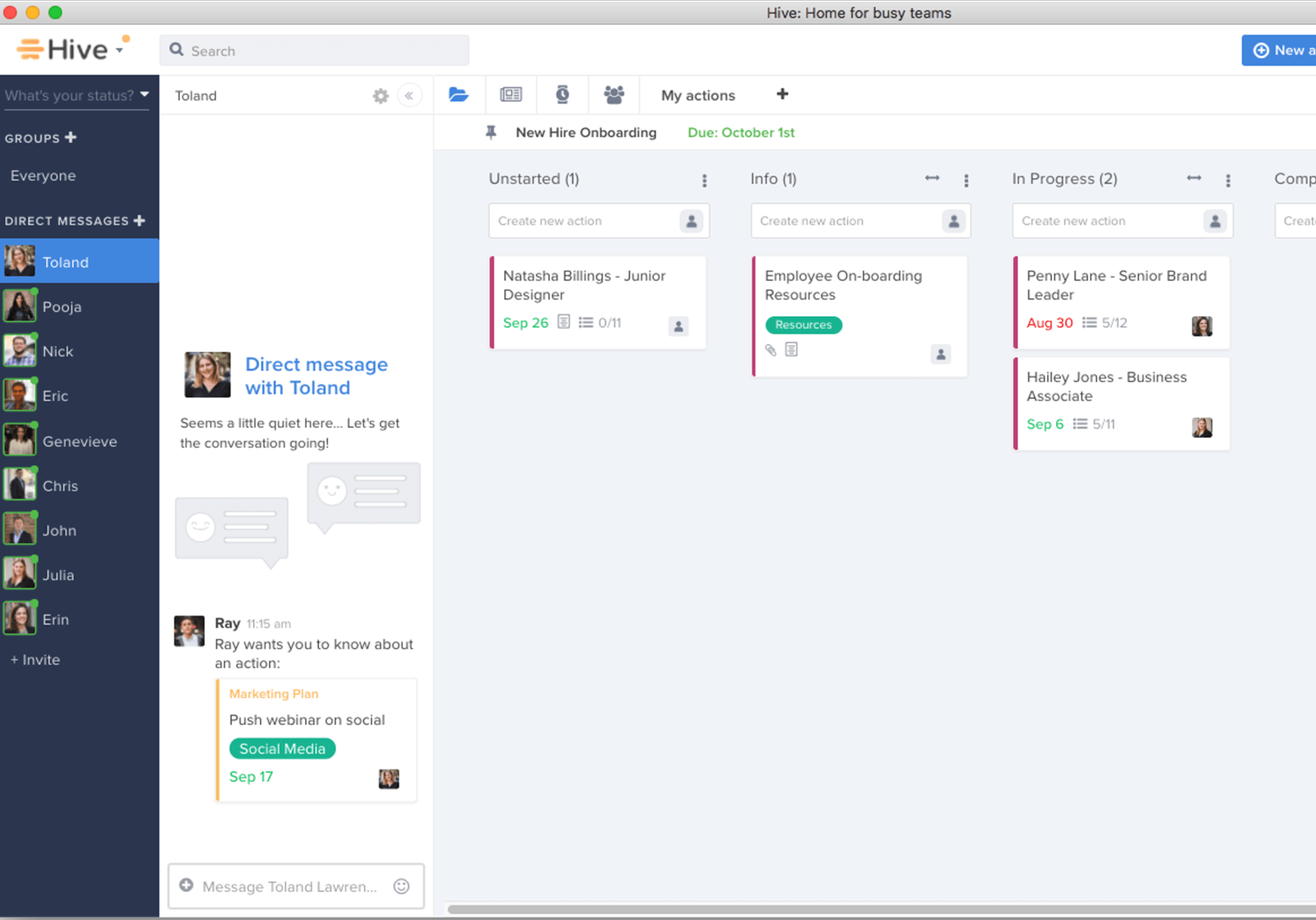
Task: Click In Progress column move arrows icon
Action: pos(1193,178)
